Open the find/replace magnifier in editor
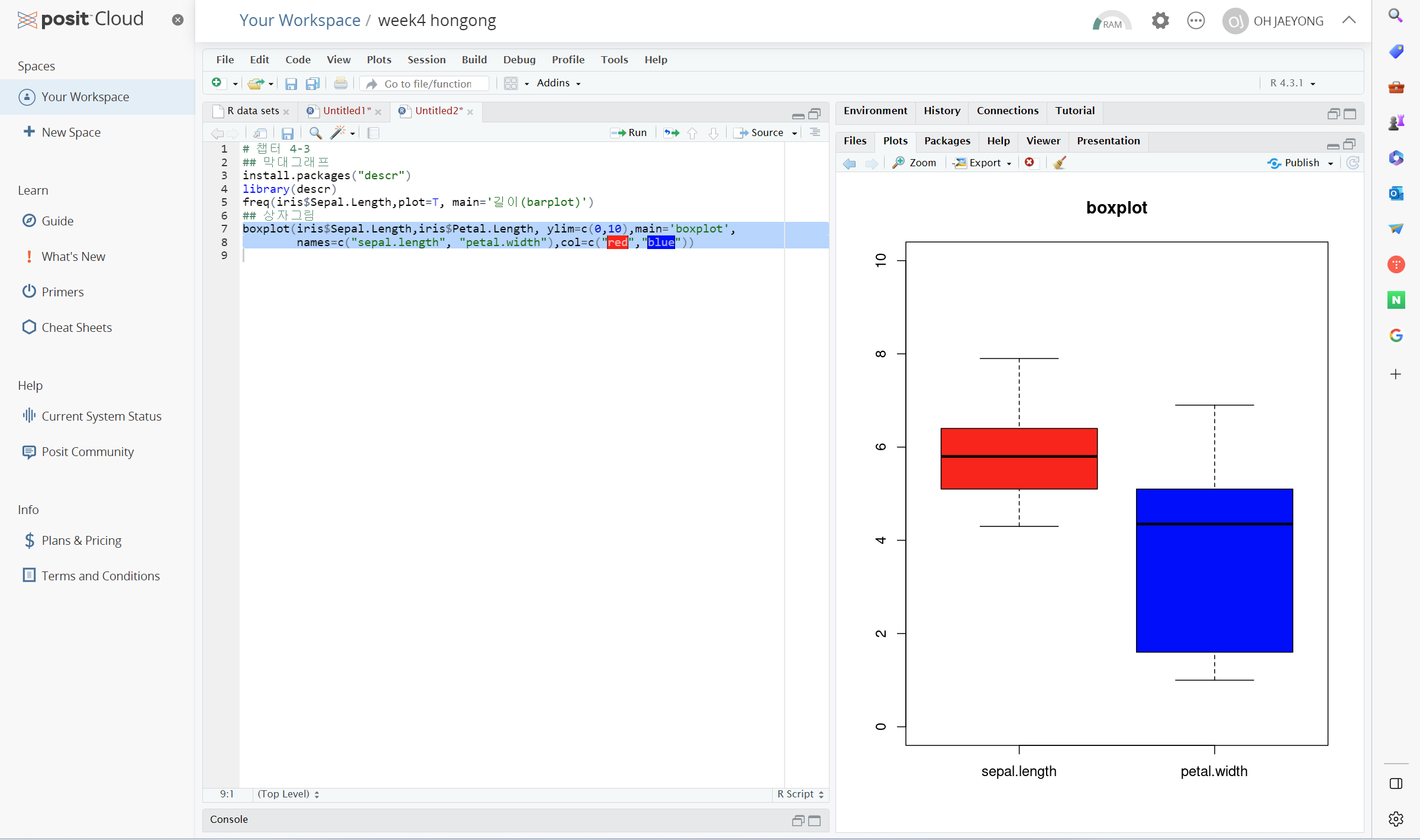Viewport: 1420px width, 840px height. coord(315,133)
